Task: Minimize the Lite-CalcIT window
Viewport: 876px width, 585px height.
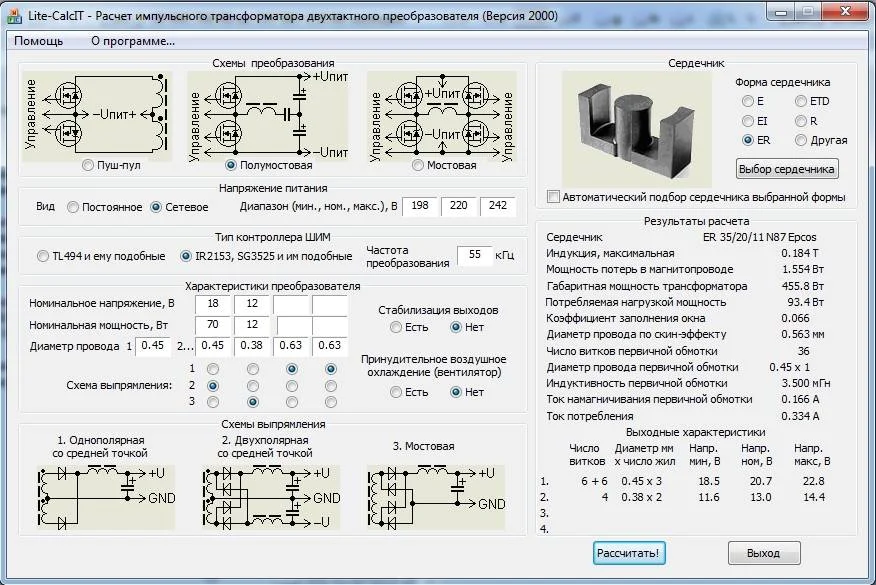Action: (781, 12)
